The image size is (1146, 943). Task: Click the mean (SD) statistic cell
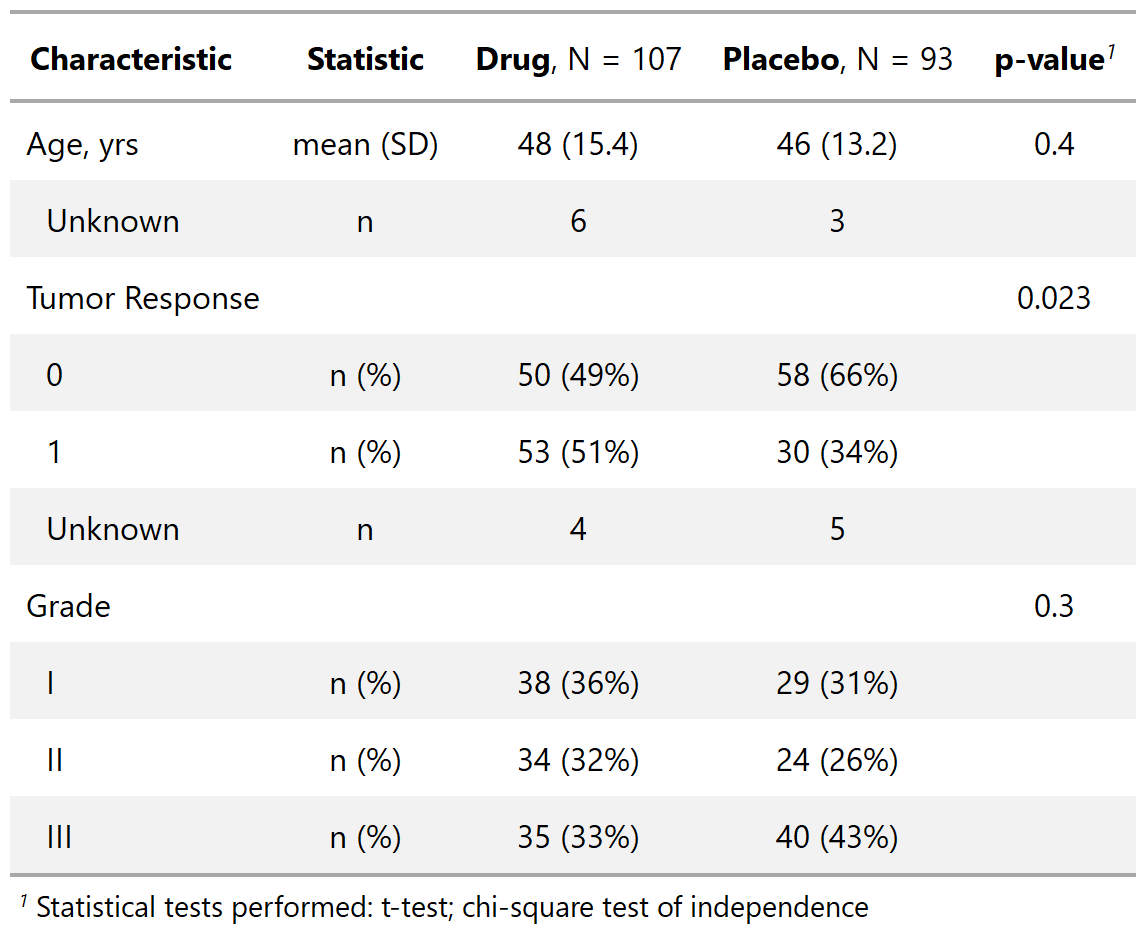point(365,145)
